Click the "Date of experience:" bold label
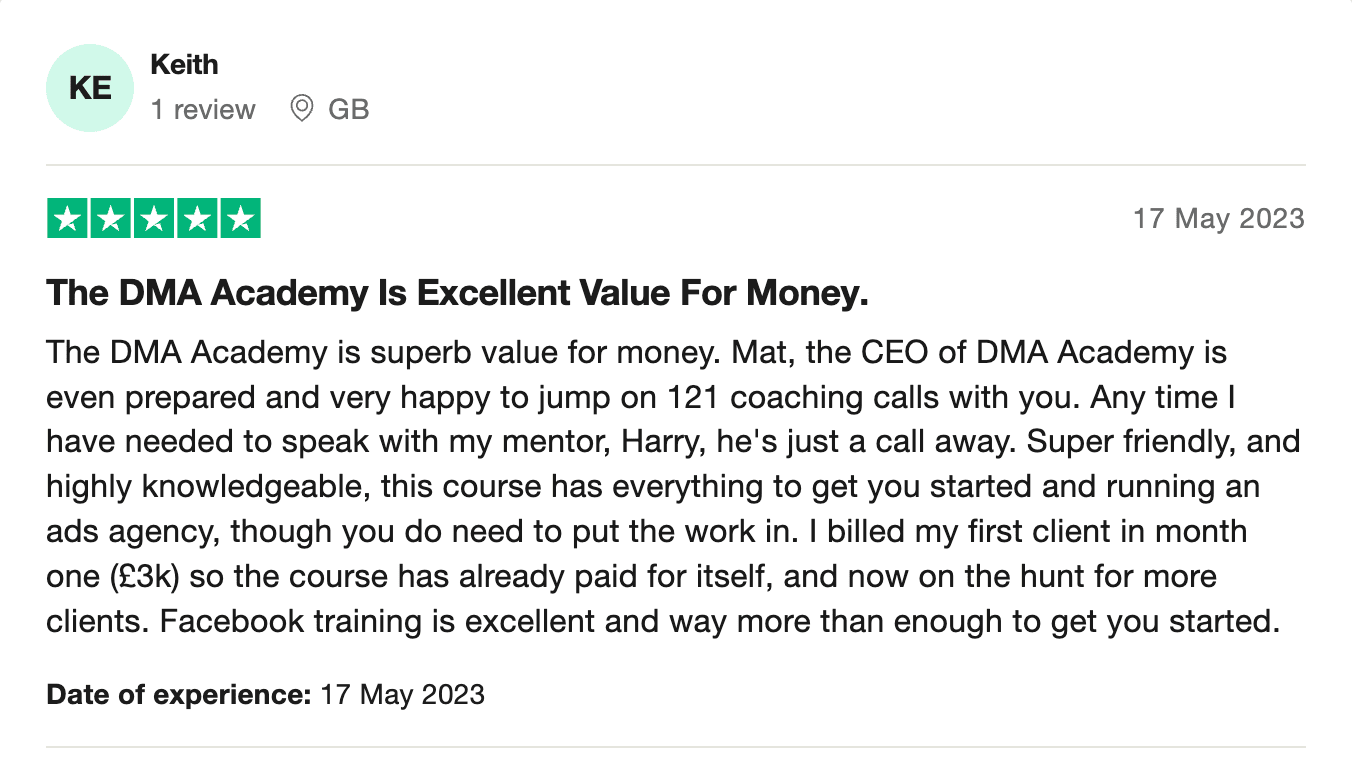Image resolution: width=1352 pixels, height=764 pixels. pos(179,694)
